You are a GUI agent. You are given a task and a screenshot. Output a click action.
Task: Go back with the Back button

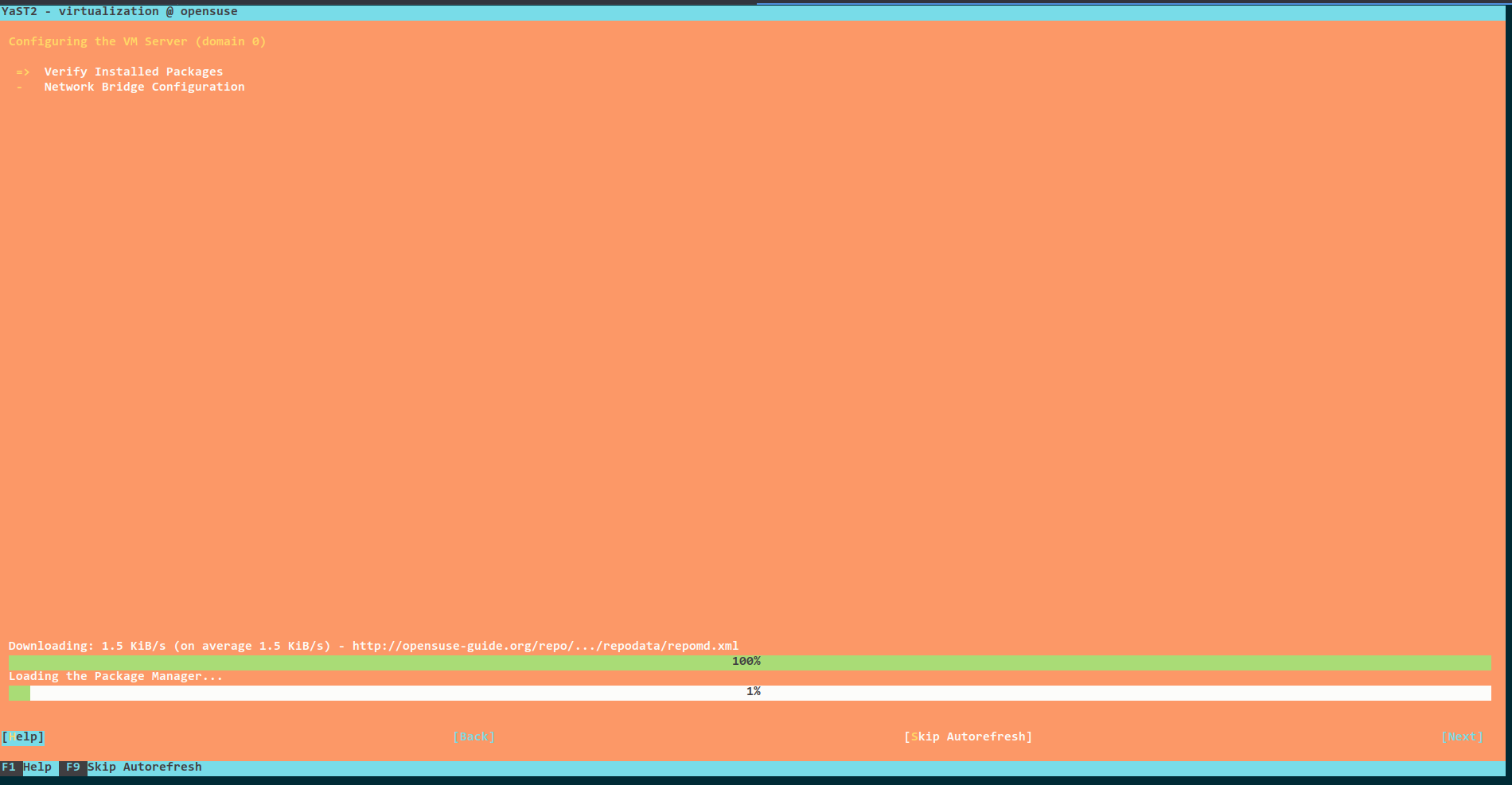[x=473, y=737]
